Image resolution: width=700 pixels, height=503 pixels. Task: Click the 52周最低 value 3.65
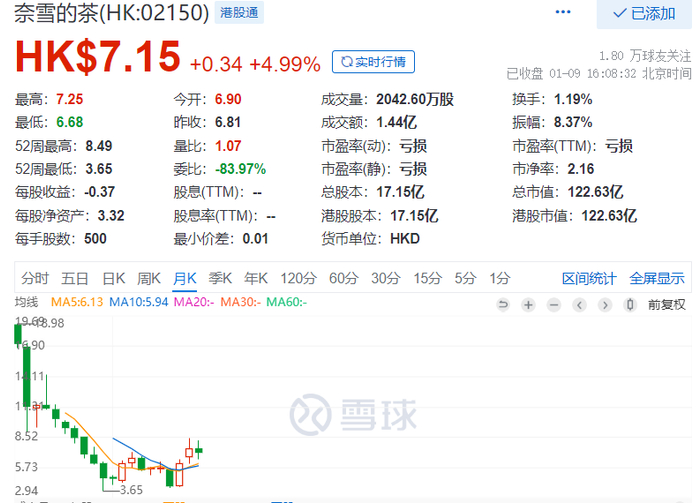point(99,169)
